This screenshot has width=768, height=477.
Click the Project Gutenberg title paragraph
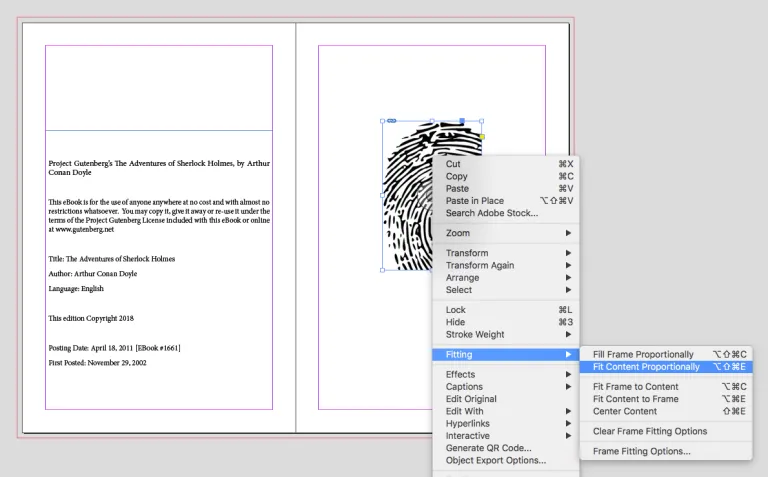point(159,168)
